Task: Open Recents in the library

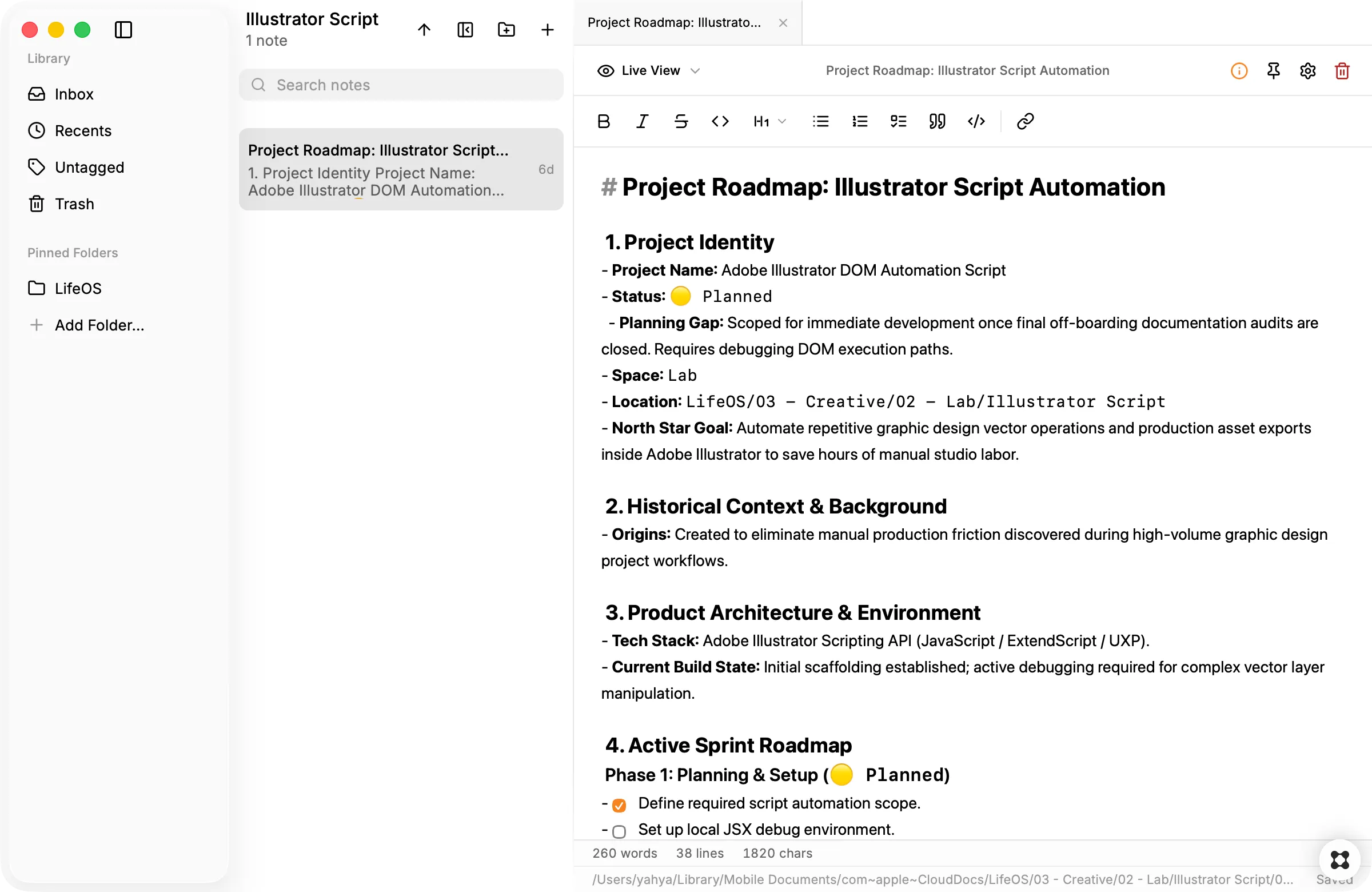Action: (x=70, y=131)
